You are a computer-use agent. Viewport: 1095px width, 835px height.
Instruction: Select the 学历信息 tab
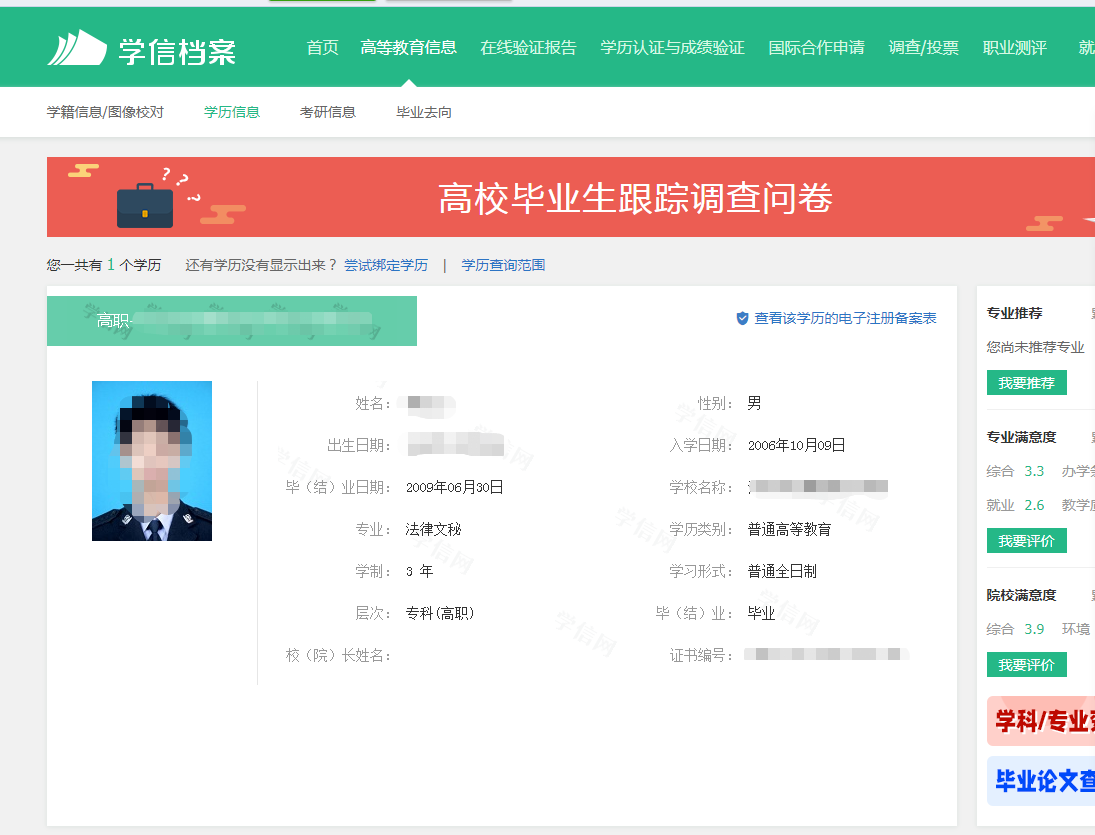click(x=231, y=112)
